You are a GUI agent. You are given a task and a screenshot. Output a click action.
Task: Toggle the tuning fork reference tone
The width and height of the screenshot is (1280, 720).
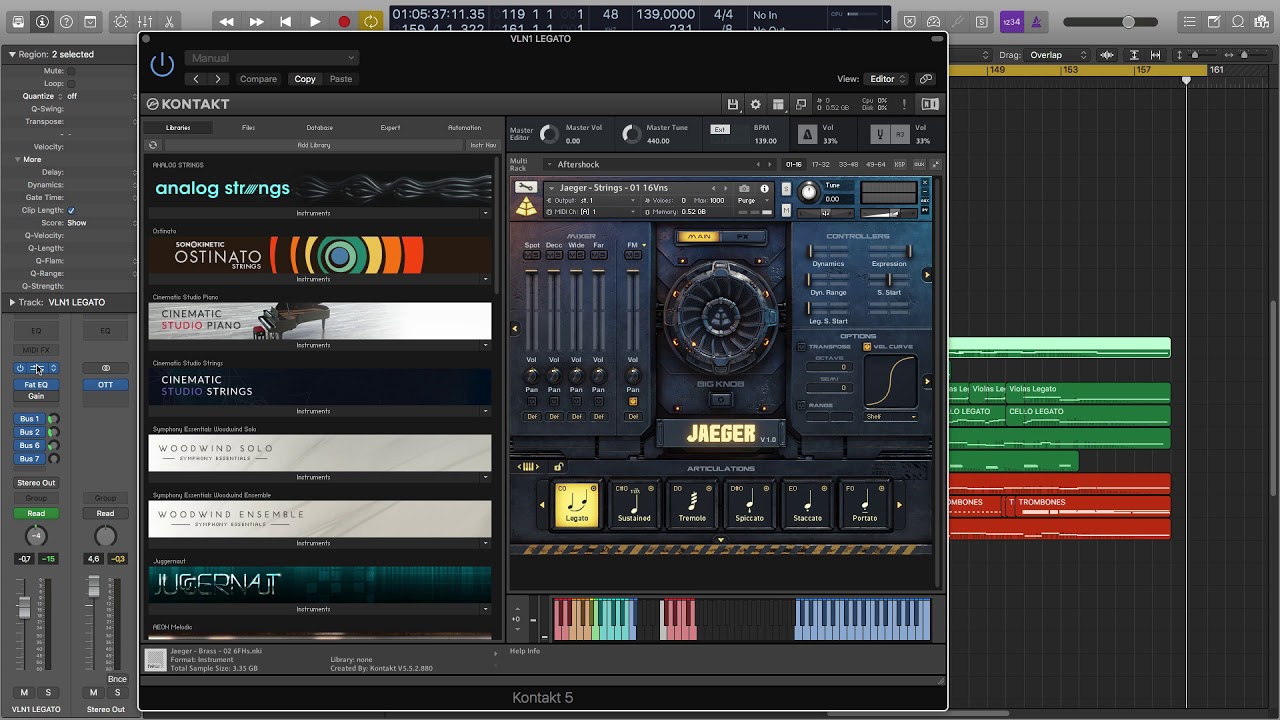point(880,134)
